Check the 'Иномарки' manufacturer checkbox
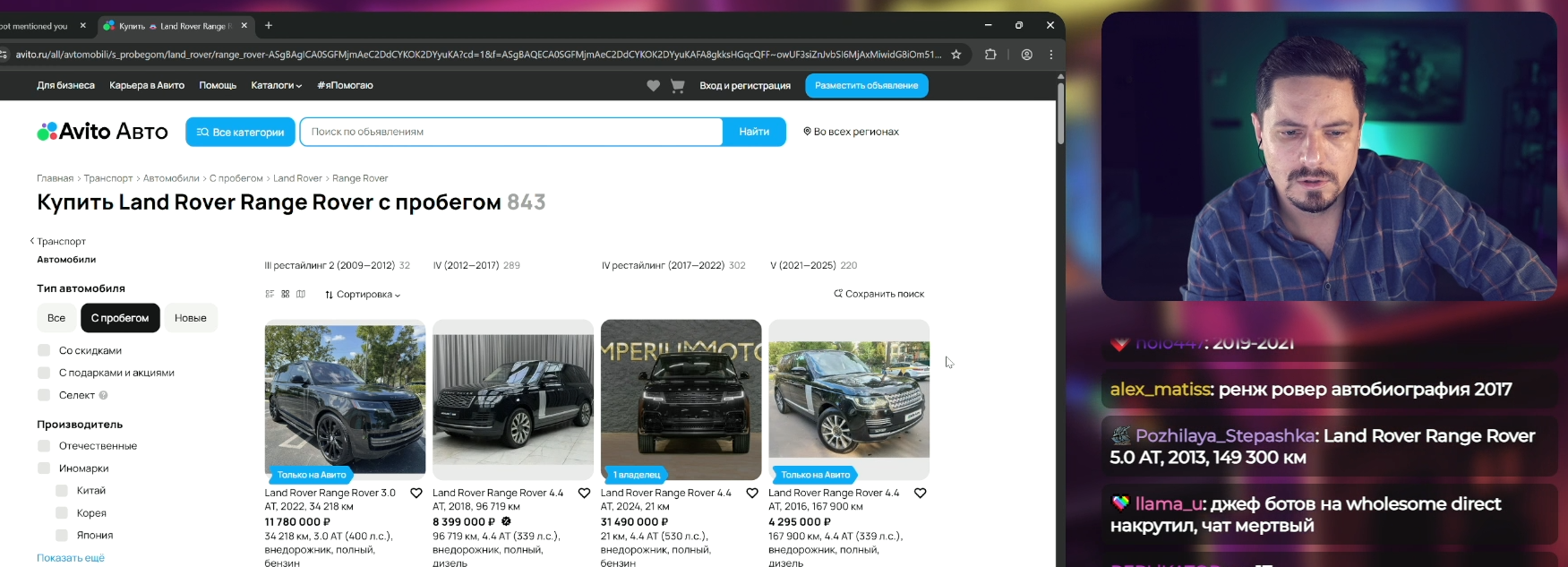This screenshot has height=567, width=1568. click(x=44, y=468)
